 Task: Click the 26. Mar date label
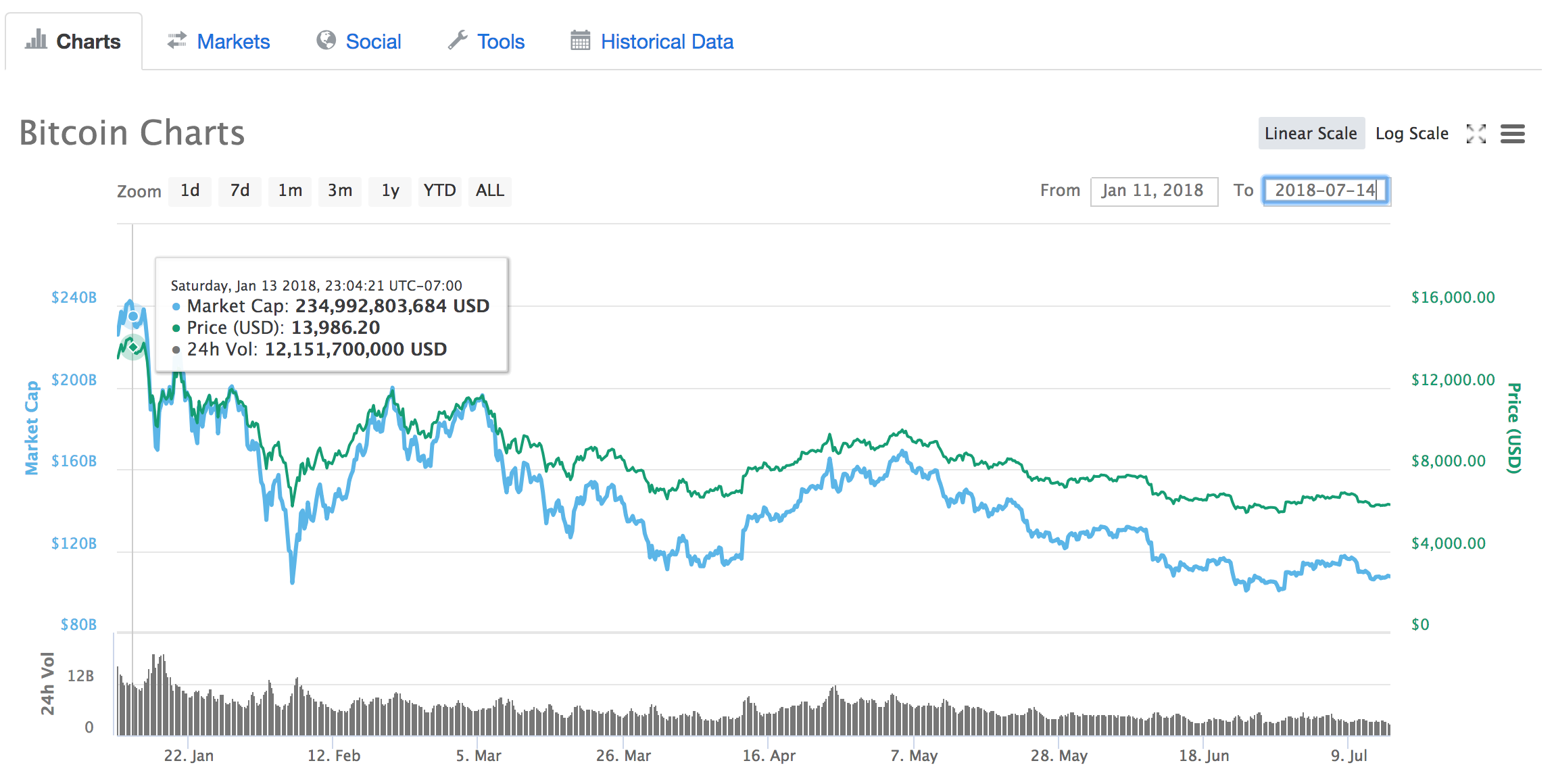[x=623, y=756]
